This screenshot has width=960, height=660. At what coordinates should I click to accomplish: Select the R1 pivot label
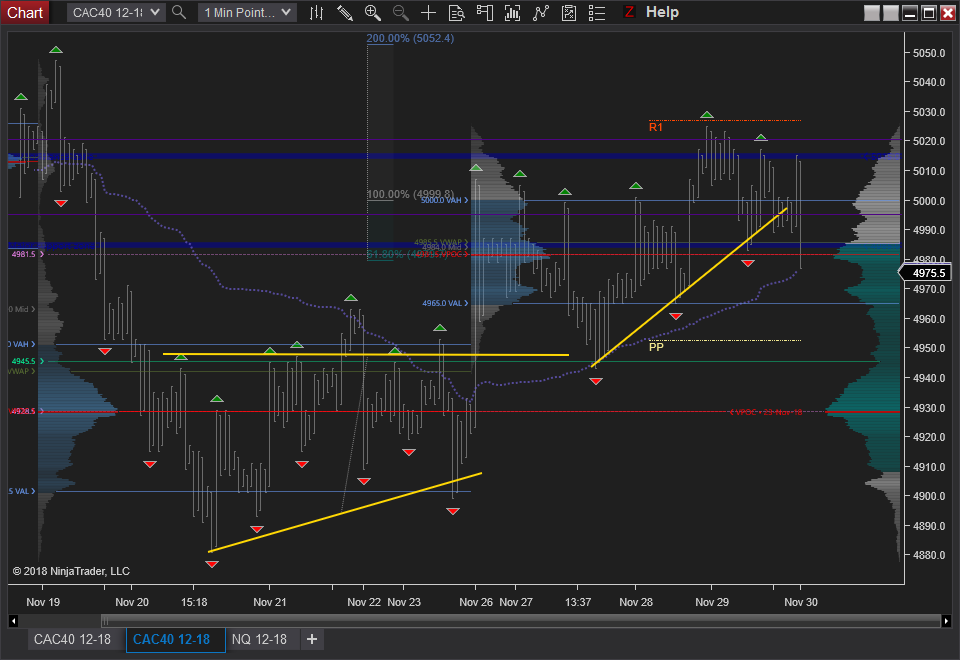pyautogui.click(x=656, y=127)
